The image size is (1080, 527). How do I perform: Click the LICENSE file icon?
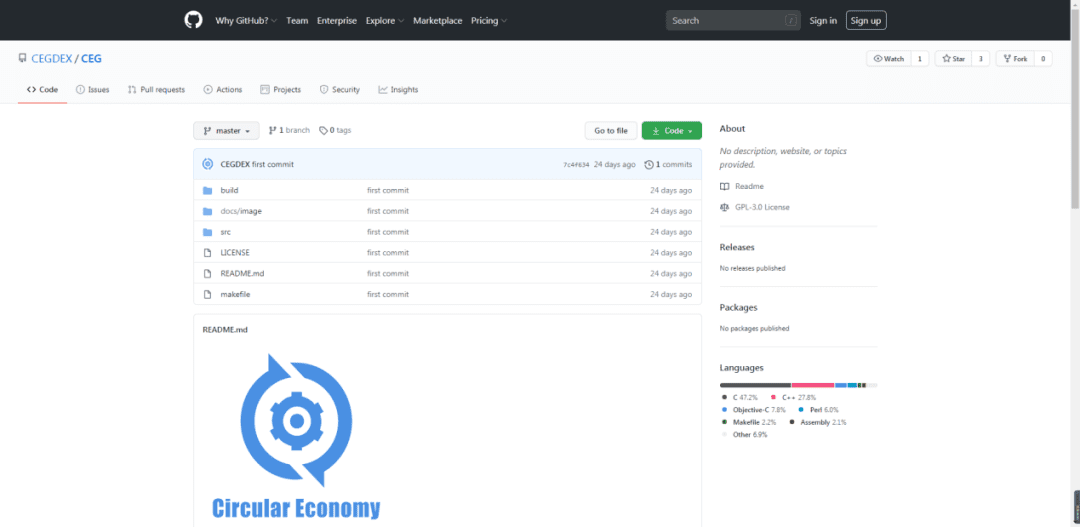pos(207,253)
